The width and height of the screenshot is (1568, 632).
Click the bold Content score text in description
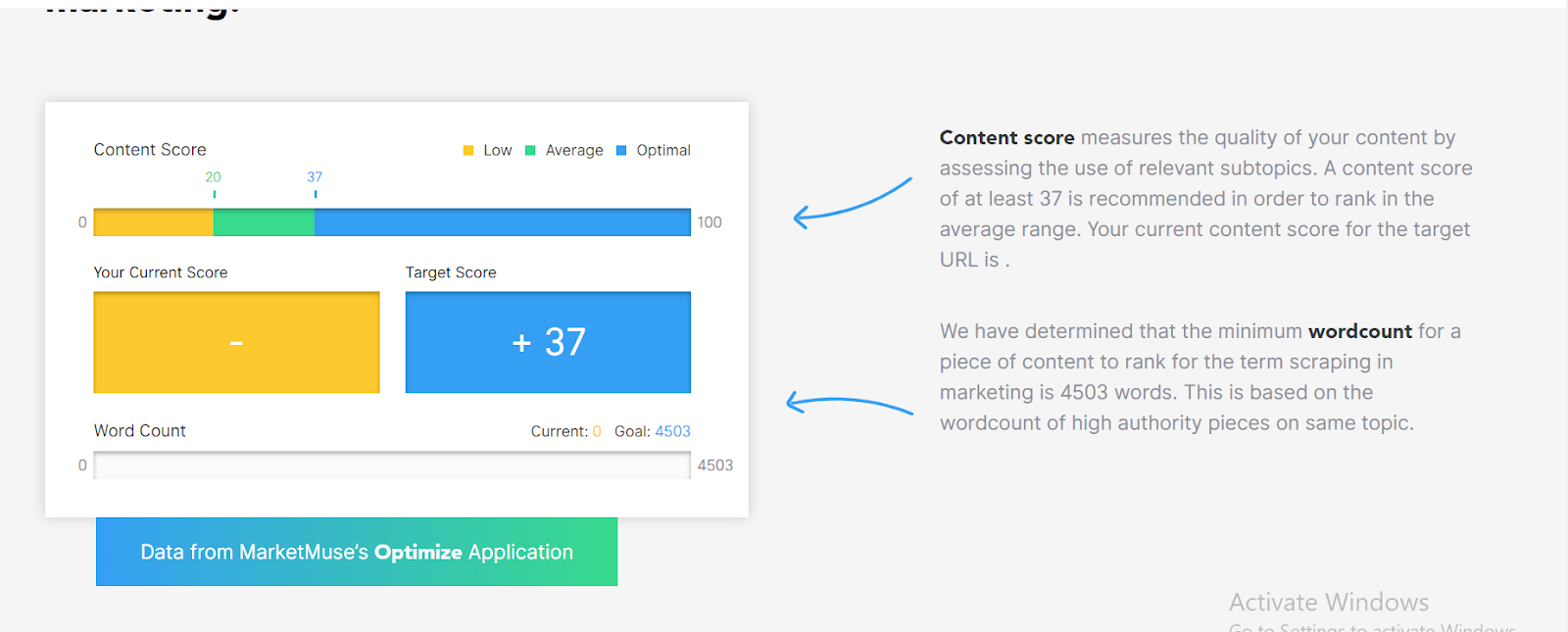(x=1007, y=138)
